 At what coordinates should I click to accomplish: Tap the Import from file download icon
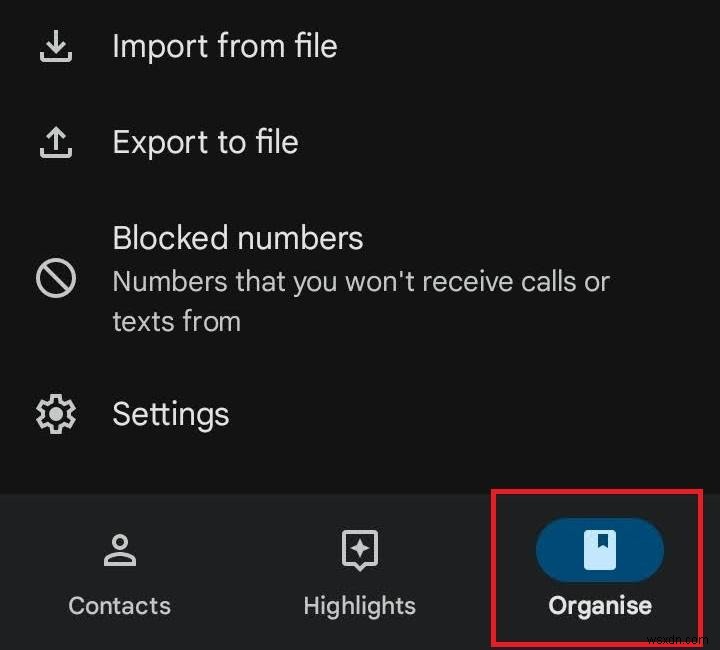(56, 46)
